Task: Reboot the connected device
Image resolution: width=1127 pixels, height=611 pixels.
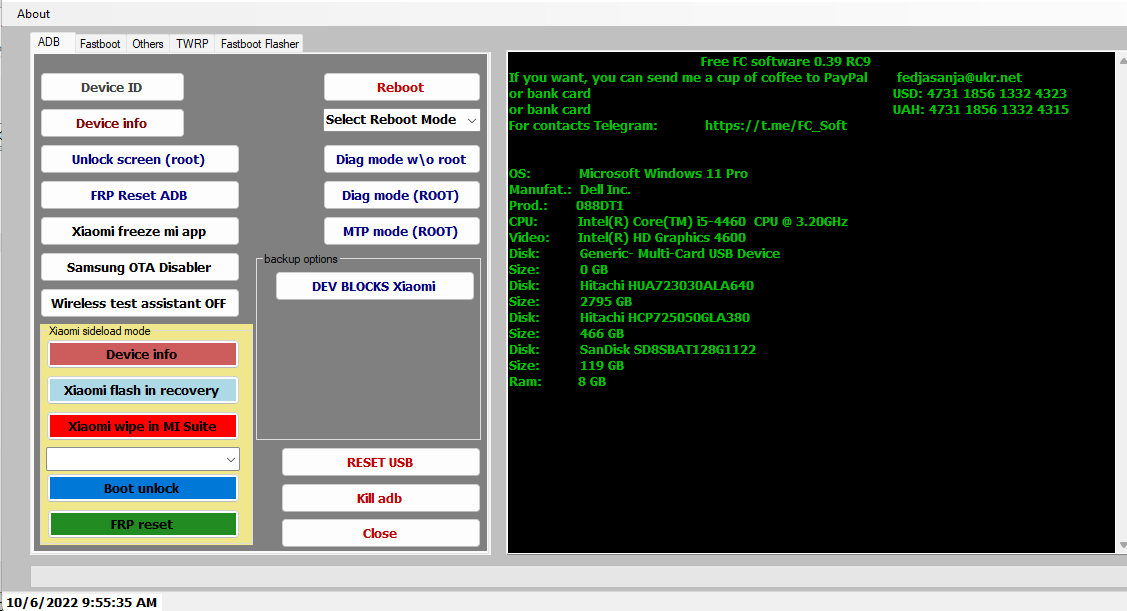Action: [401, 87]
